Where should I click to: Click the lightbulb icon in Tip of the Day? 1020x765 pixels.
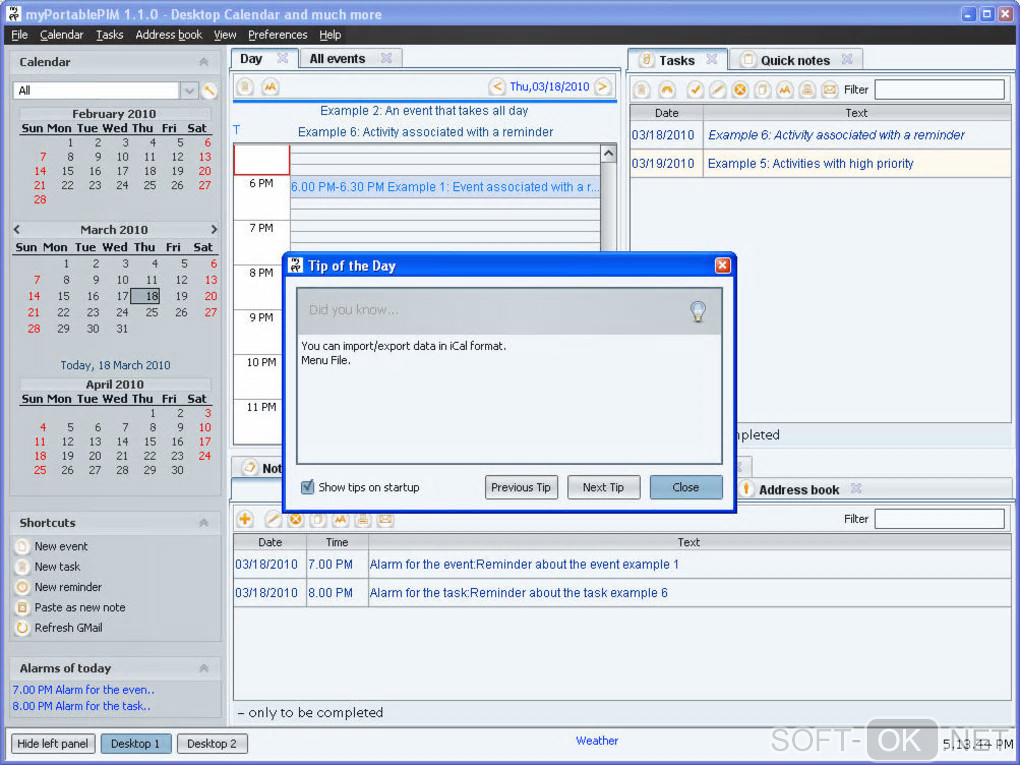697,311
